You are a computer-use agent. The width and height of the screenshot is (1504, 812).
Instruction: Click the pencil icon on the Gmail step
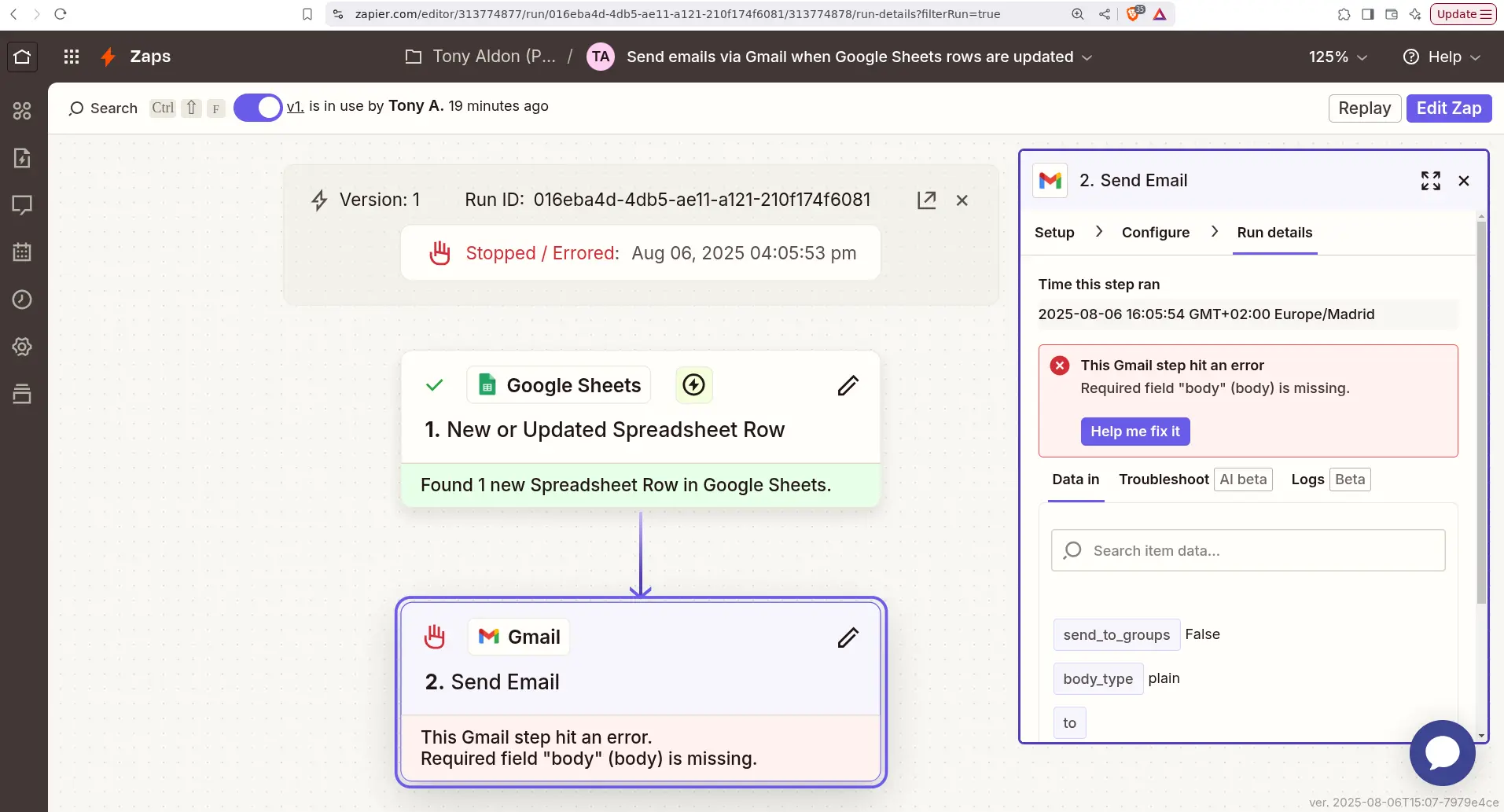[x=848, y=637]
